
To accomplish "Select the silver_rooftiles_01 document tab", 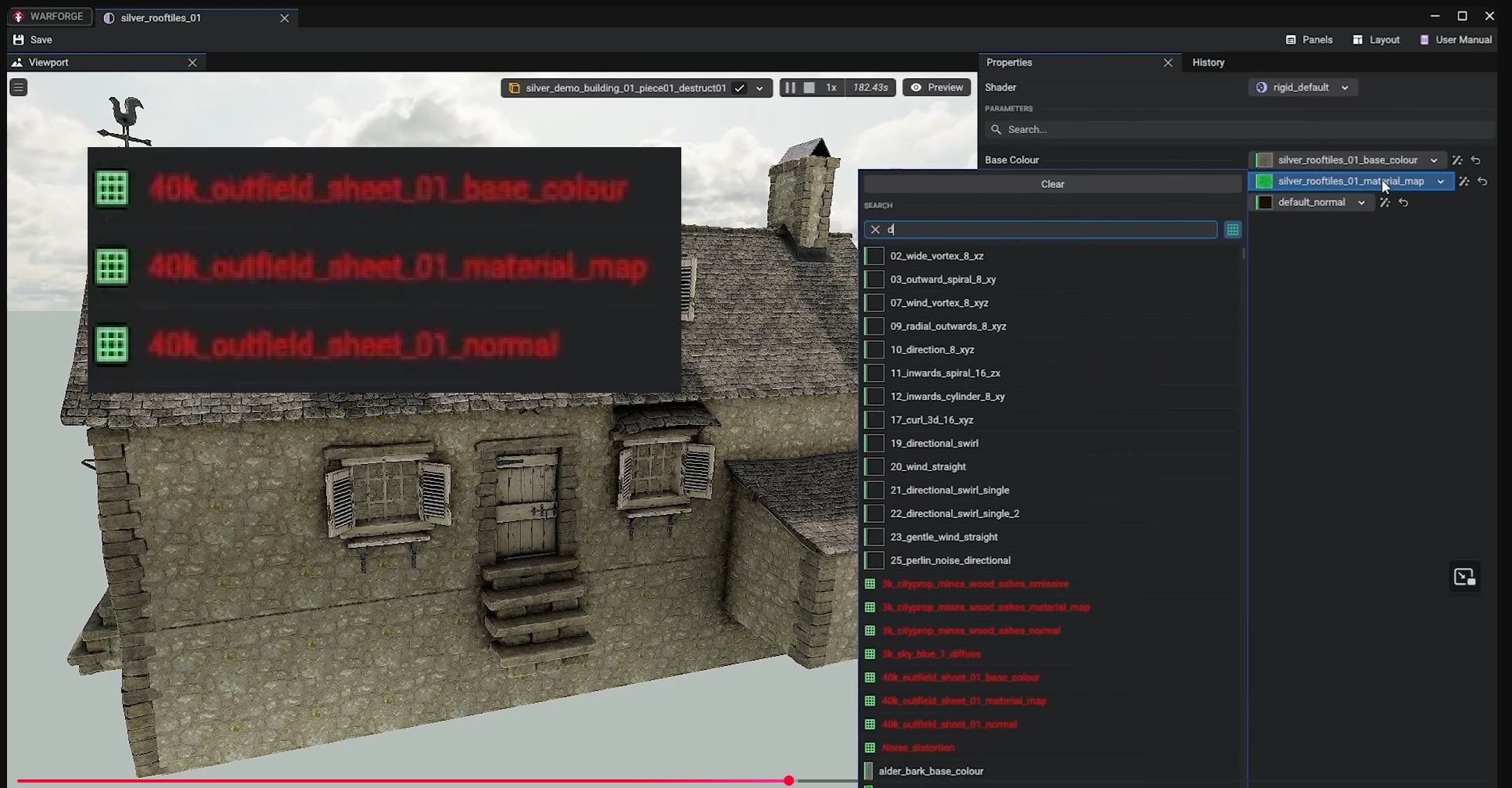I will tap(161, 18).
